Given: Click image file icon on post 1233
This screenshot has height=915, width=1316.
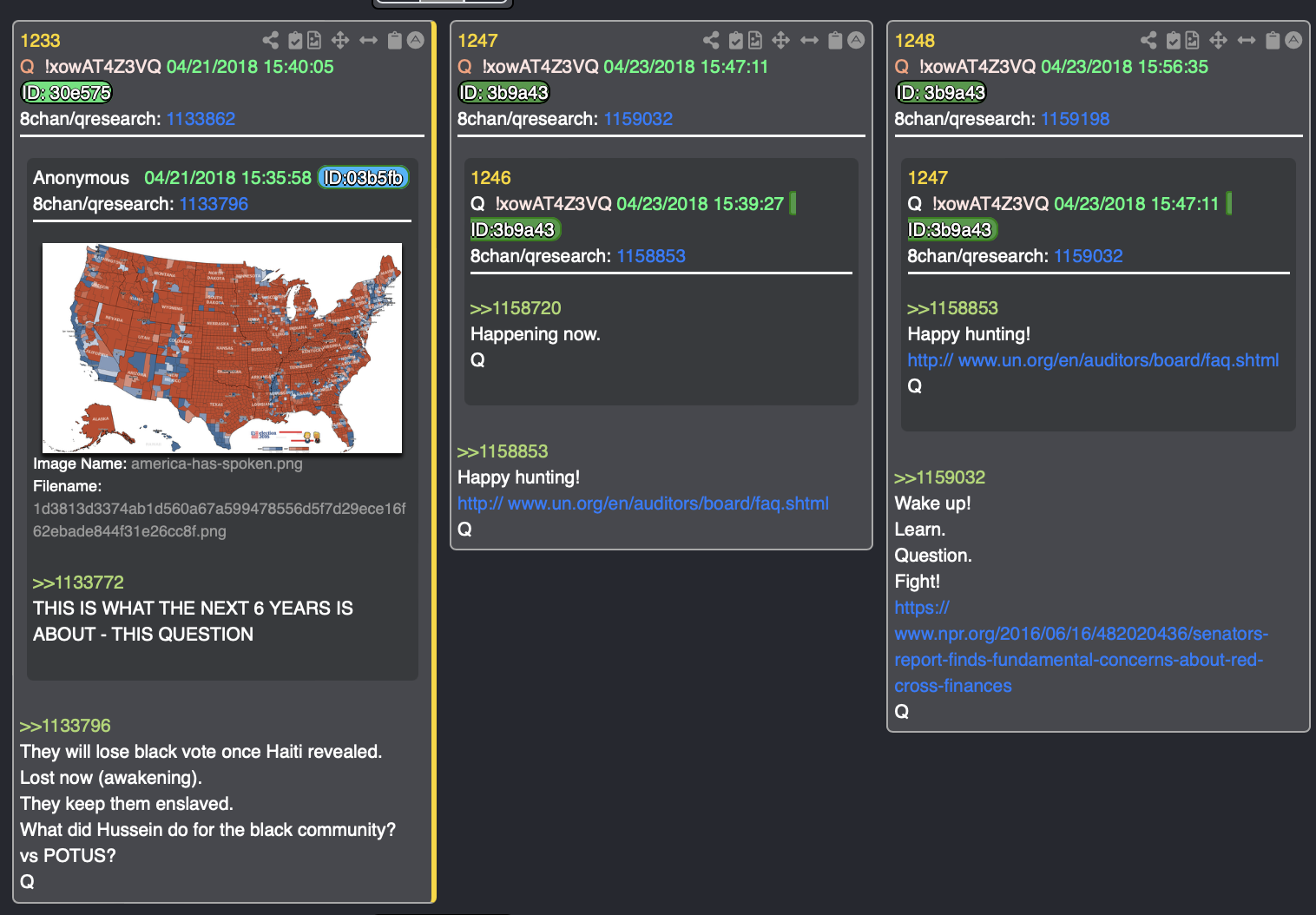Looking at the screenshot, I should coord(314,40).
